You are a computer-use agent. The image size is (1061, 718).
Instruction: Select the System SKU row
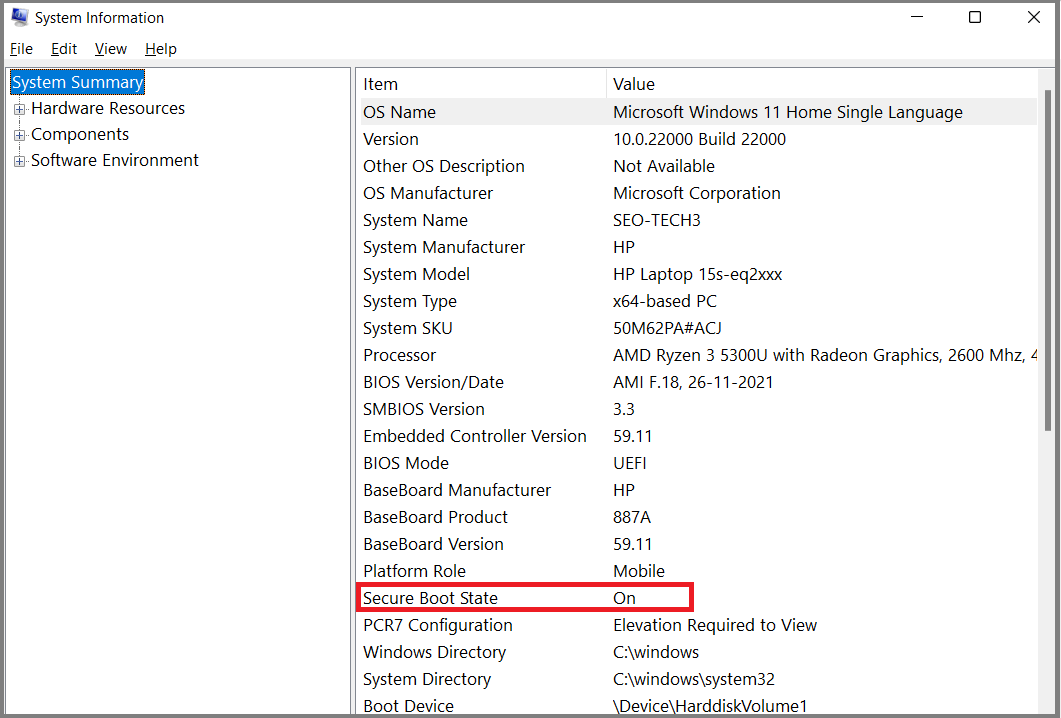[x=697, y=328]
